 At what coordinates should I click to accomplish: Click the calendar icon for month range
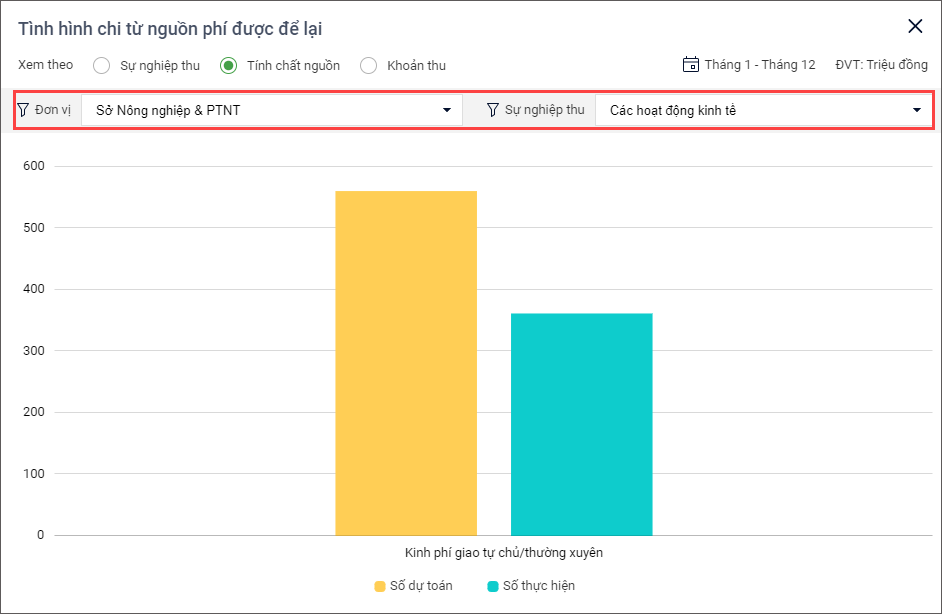click(690, 65)
